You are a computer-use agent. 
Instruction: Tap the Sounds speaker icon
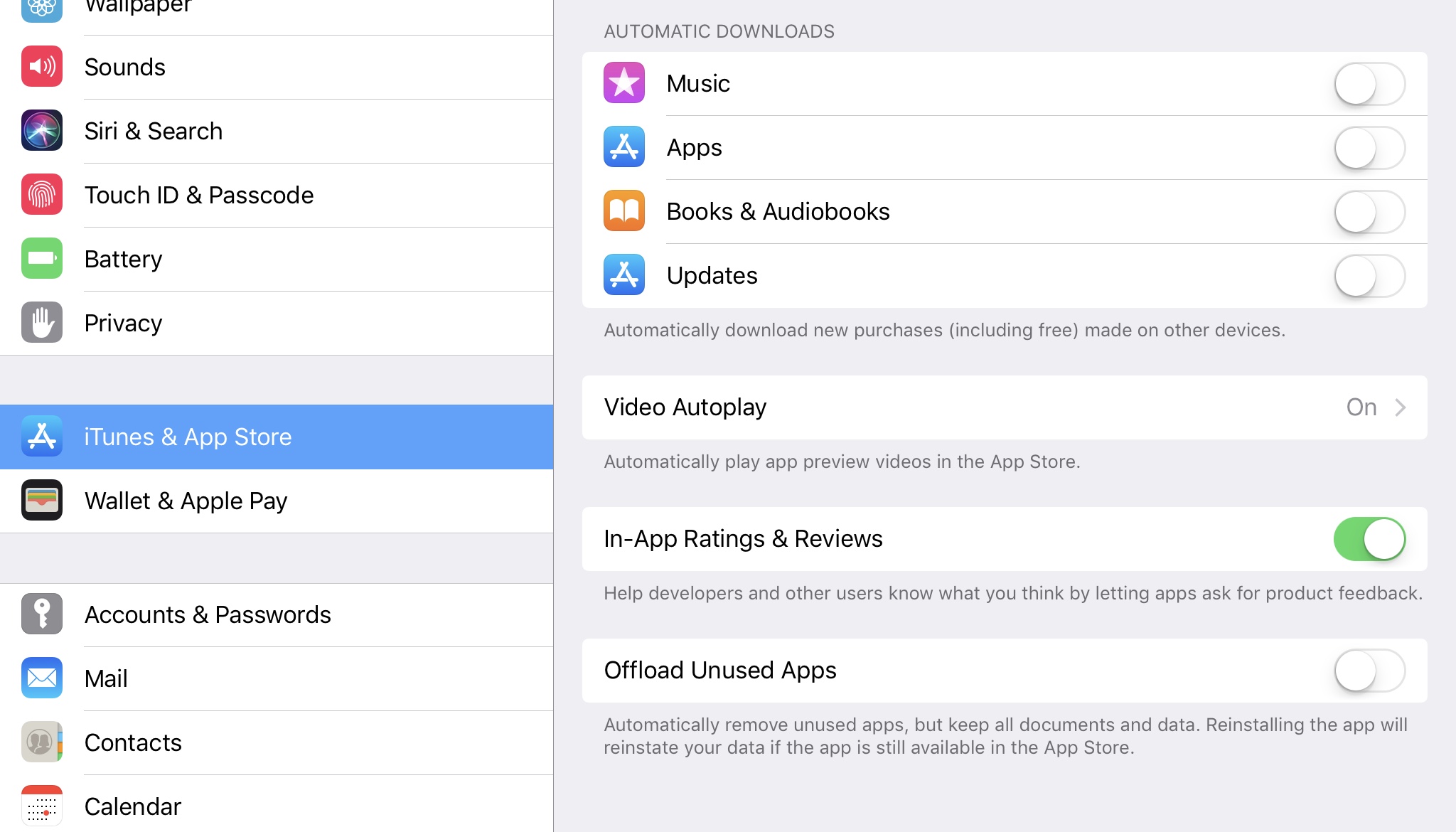(42, 67)
